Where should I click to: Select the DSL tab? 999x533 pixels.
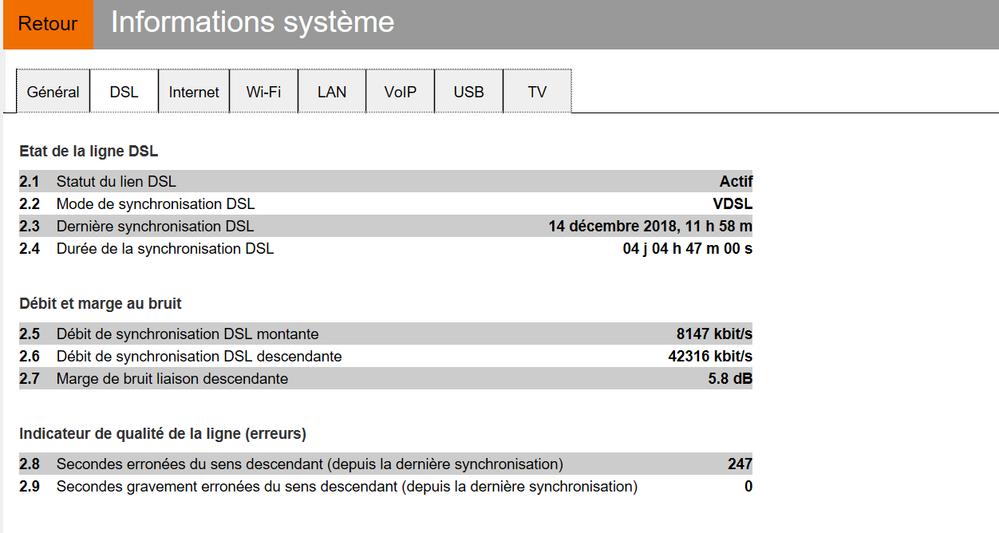(124, 92)
